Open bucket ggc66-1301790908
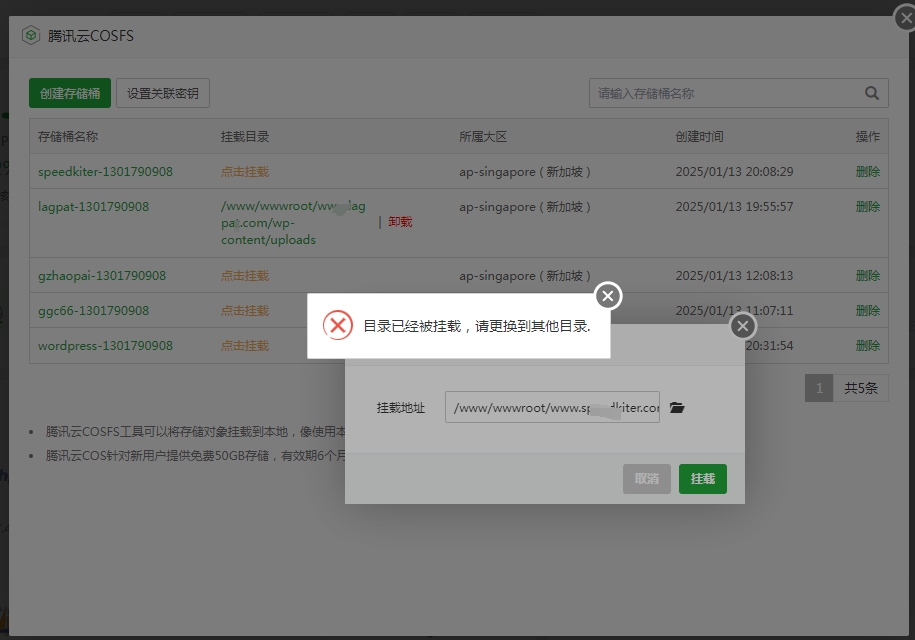Viewport: 915px width, 640px height. [x=93, y=310]
